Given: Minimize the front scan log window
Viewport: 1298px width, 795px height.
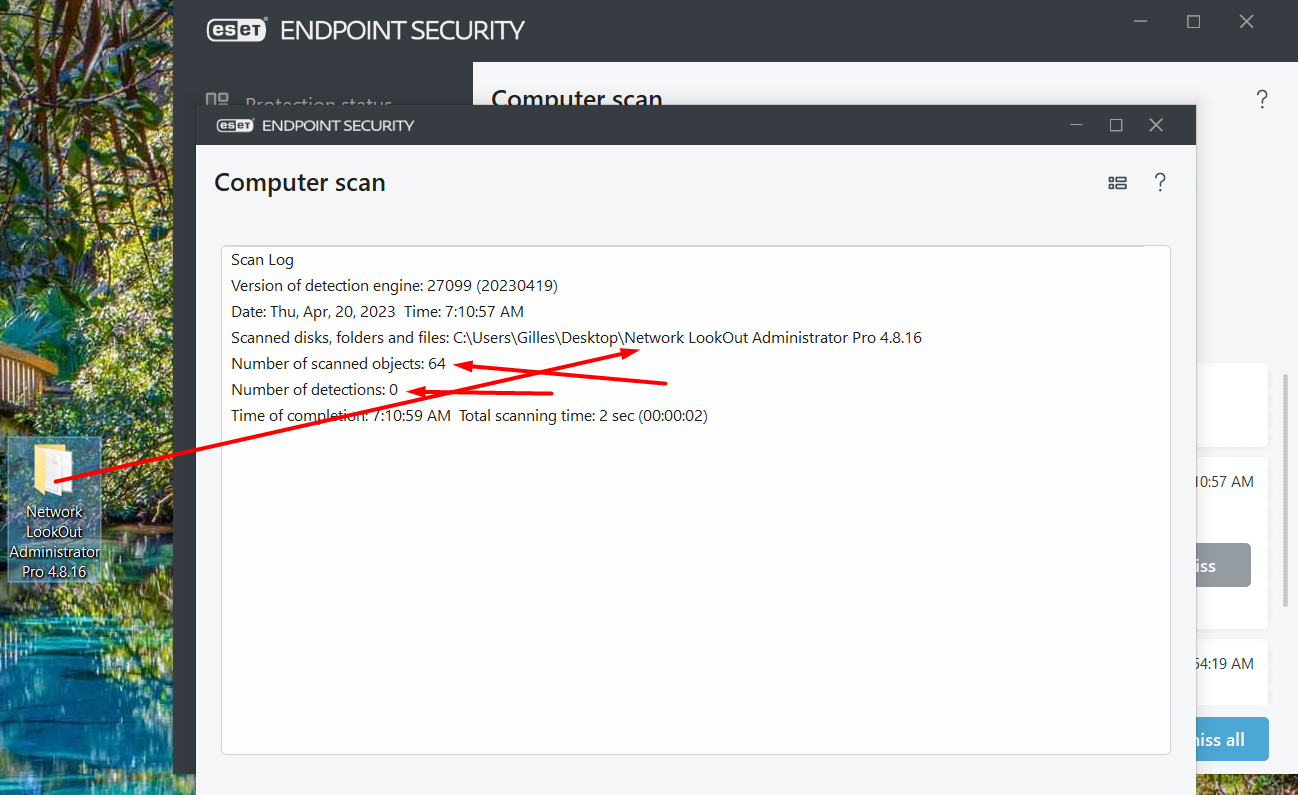Looking at the screenshot, I should pyautogui.click(x=1076, y=125).
